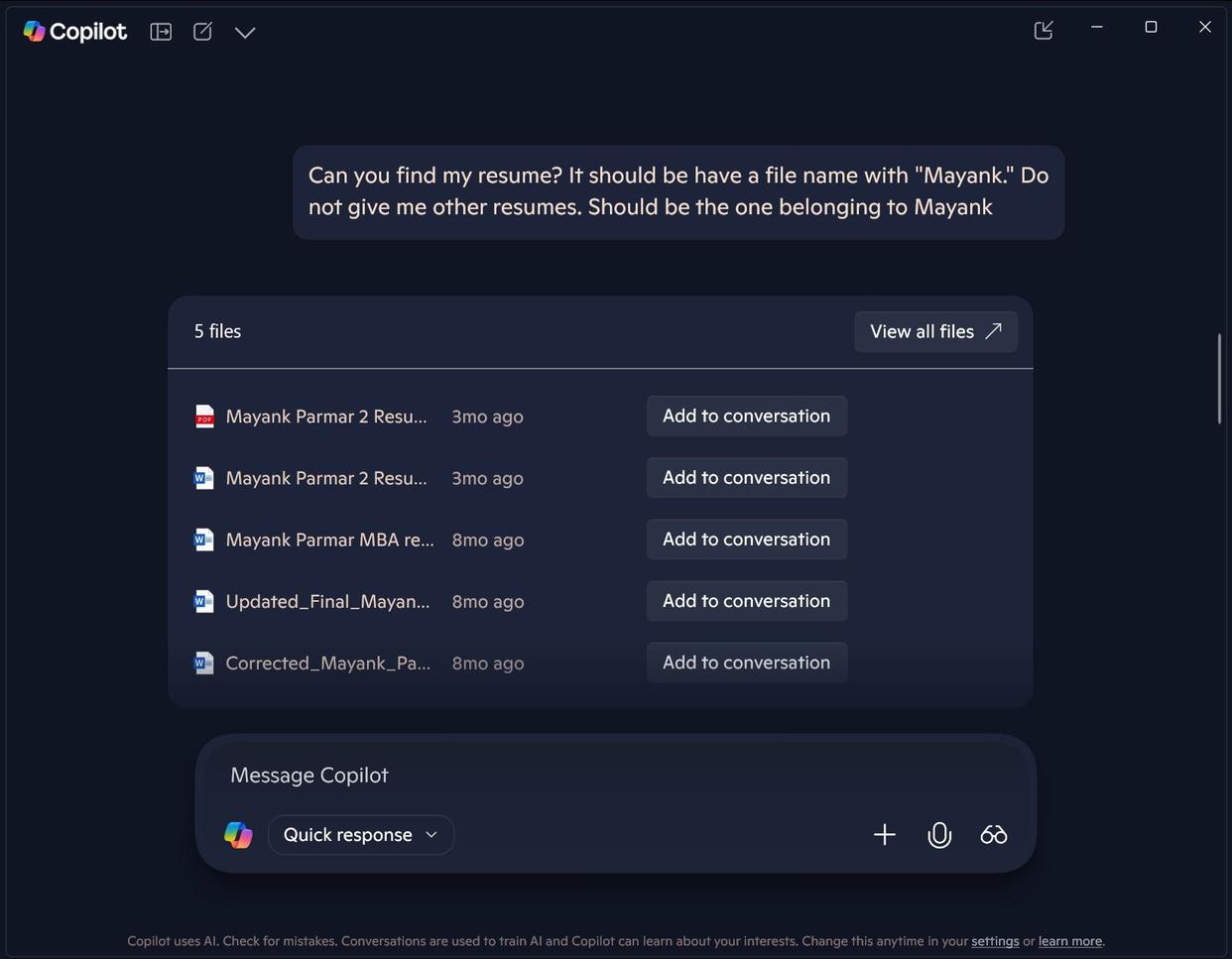Open the conversations sidebar icon

(x=161, y=31)
